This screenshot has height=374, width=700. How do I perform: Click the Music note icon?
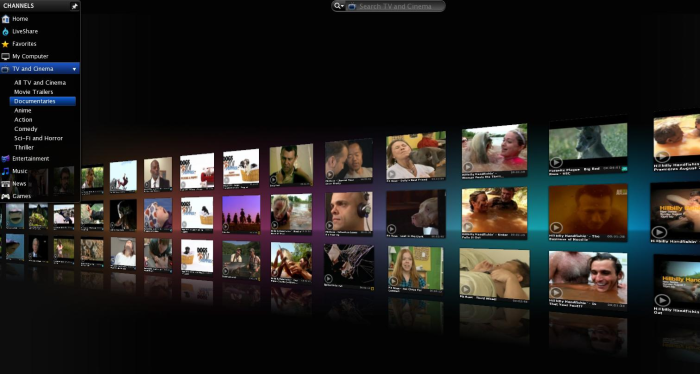[x=5, y=171]
